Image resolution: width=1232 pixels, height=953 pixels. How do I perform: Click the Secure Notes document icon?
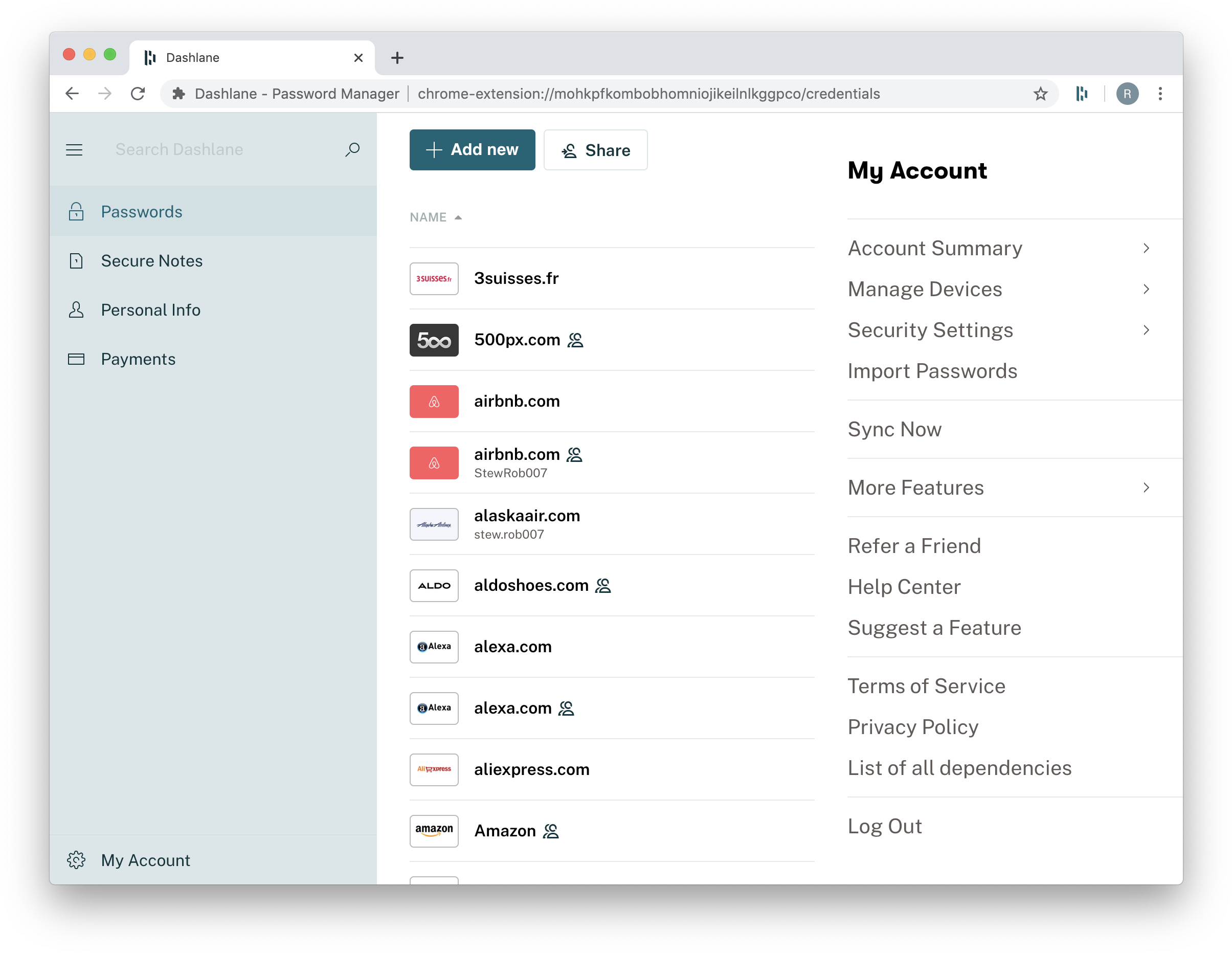[x=77, y=260]
